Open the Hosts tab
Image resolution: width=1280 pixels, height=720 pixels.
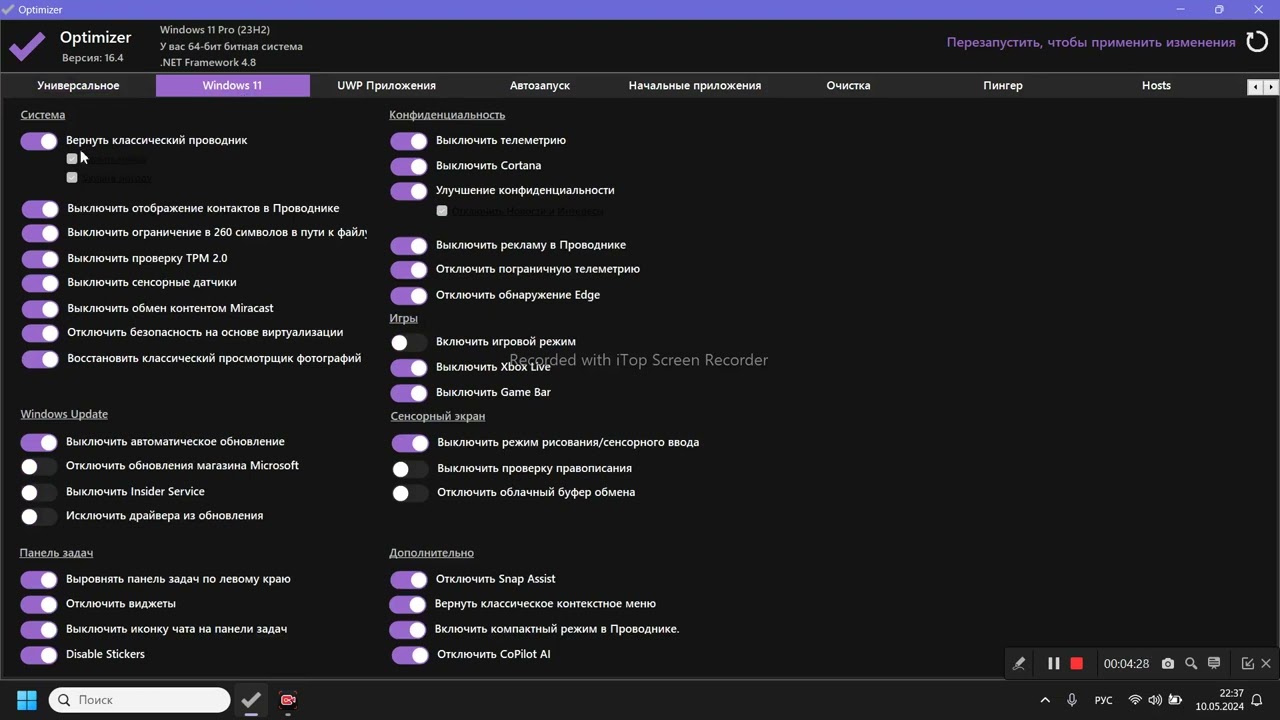click(x=1156, y=86)
